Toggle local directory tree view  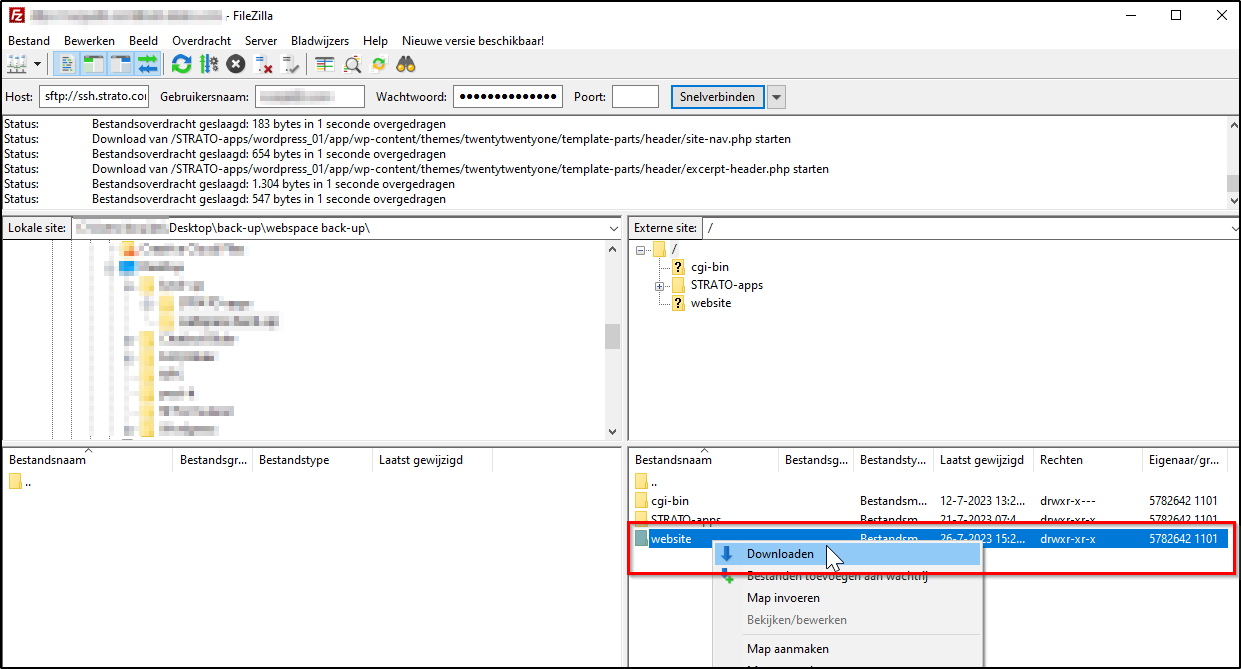click(94, 64)
